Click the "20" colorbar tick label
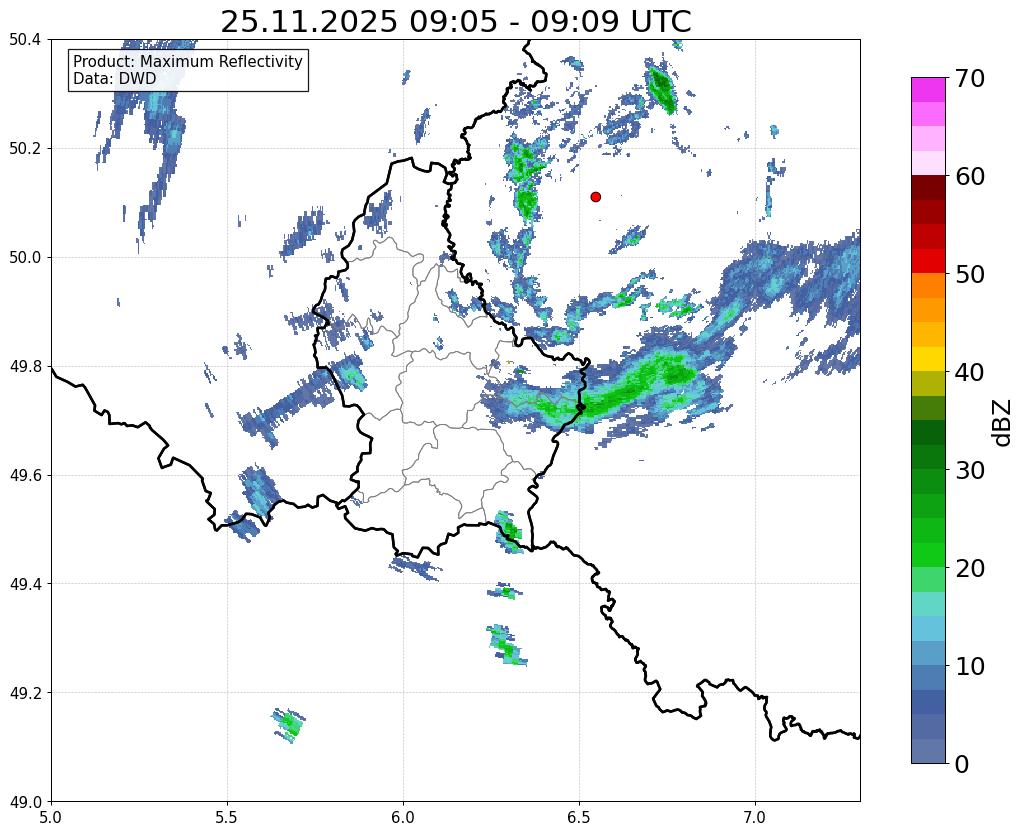 pyautogui.click(x=970, y=568)
